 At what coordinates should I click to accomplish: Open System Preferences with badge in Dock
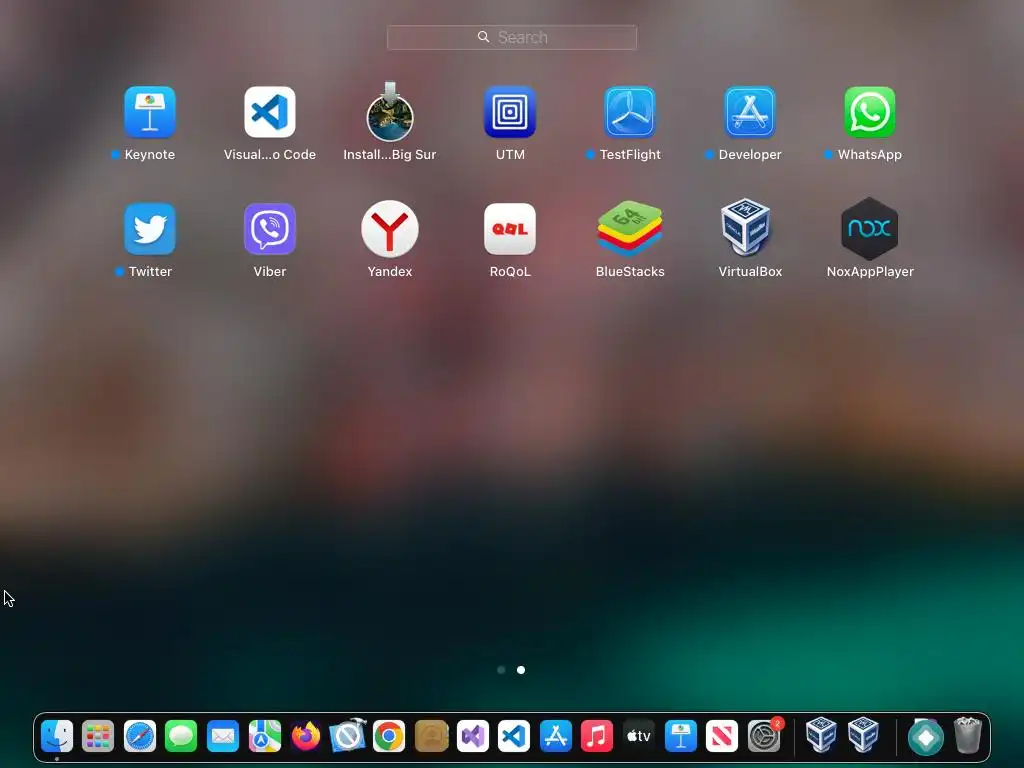[764, 737]
